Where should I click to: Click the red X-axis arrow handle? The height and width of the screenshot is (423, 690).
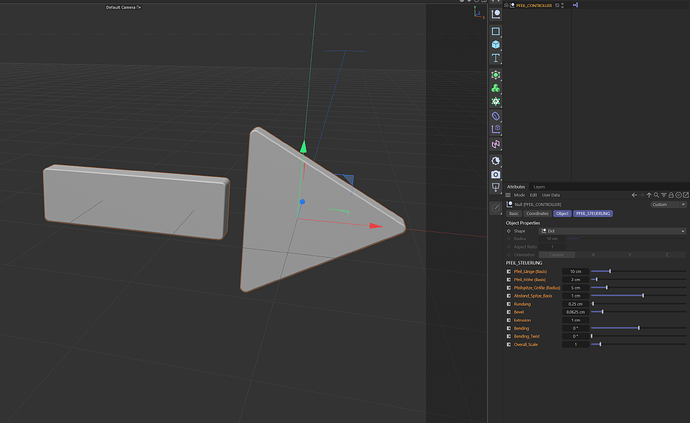point(376,226)
